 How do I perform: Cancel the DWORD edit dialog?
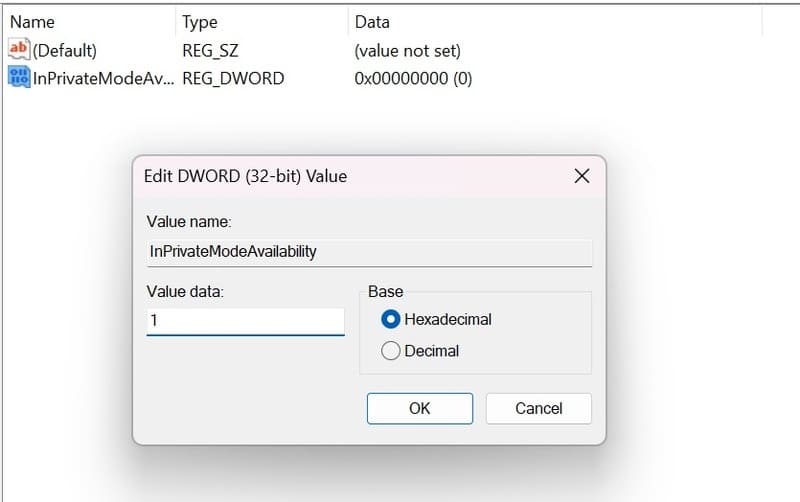(538, 408)
